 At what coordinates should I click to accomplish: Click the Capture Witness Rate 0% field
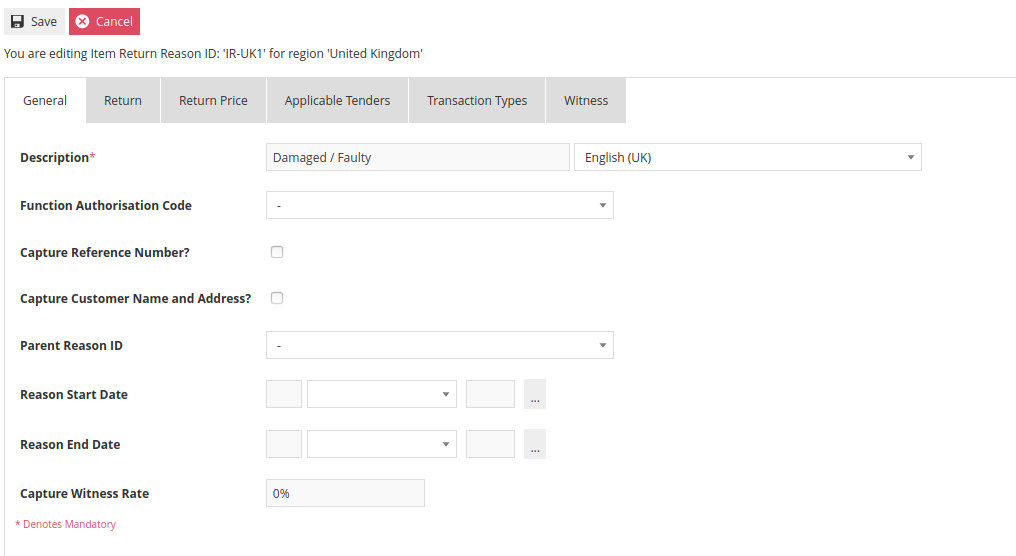[x=345, y=493]
